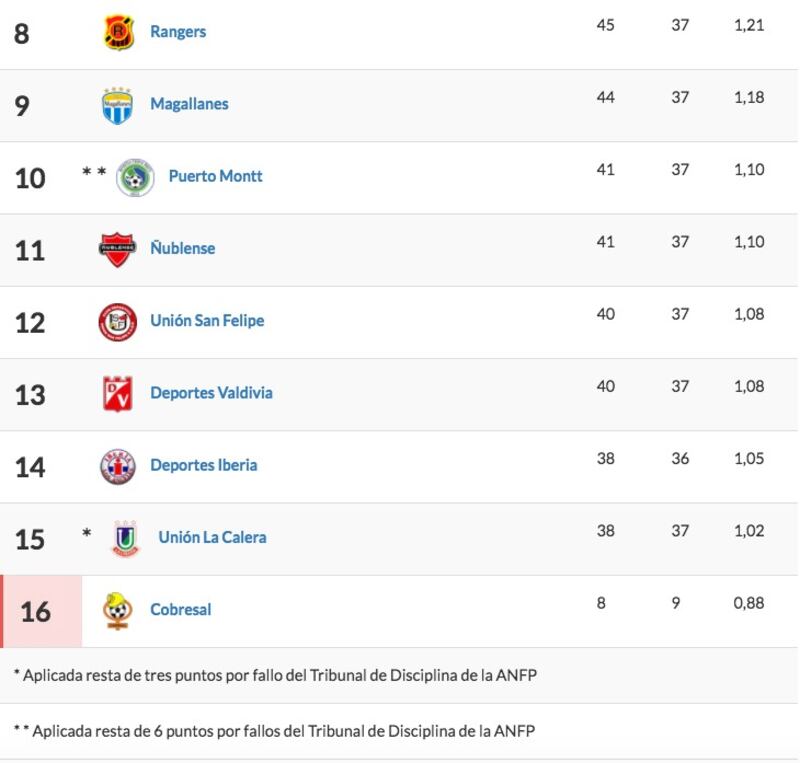Click the Unión La Calera crest

coord(126,538)
